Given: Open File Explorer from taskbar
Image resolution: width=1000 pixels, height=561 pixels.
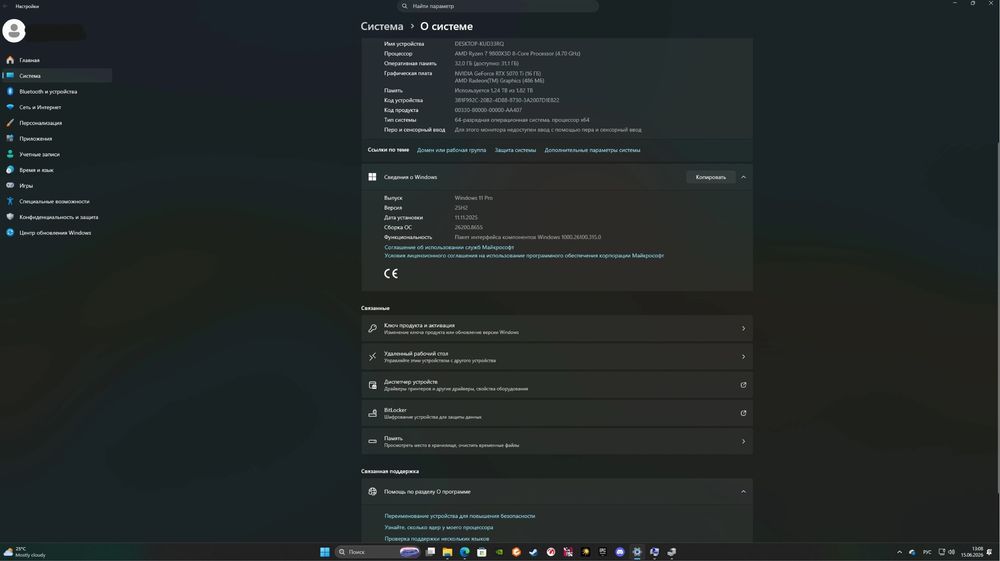Looking at the screenshot, I should (447, 552).
